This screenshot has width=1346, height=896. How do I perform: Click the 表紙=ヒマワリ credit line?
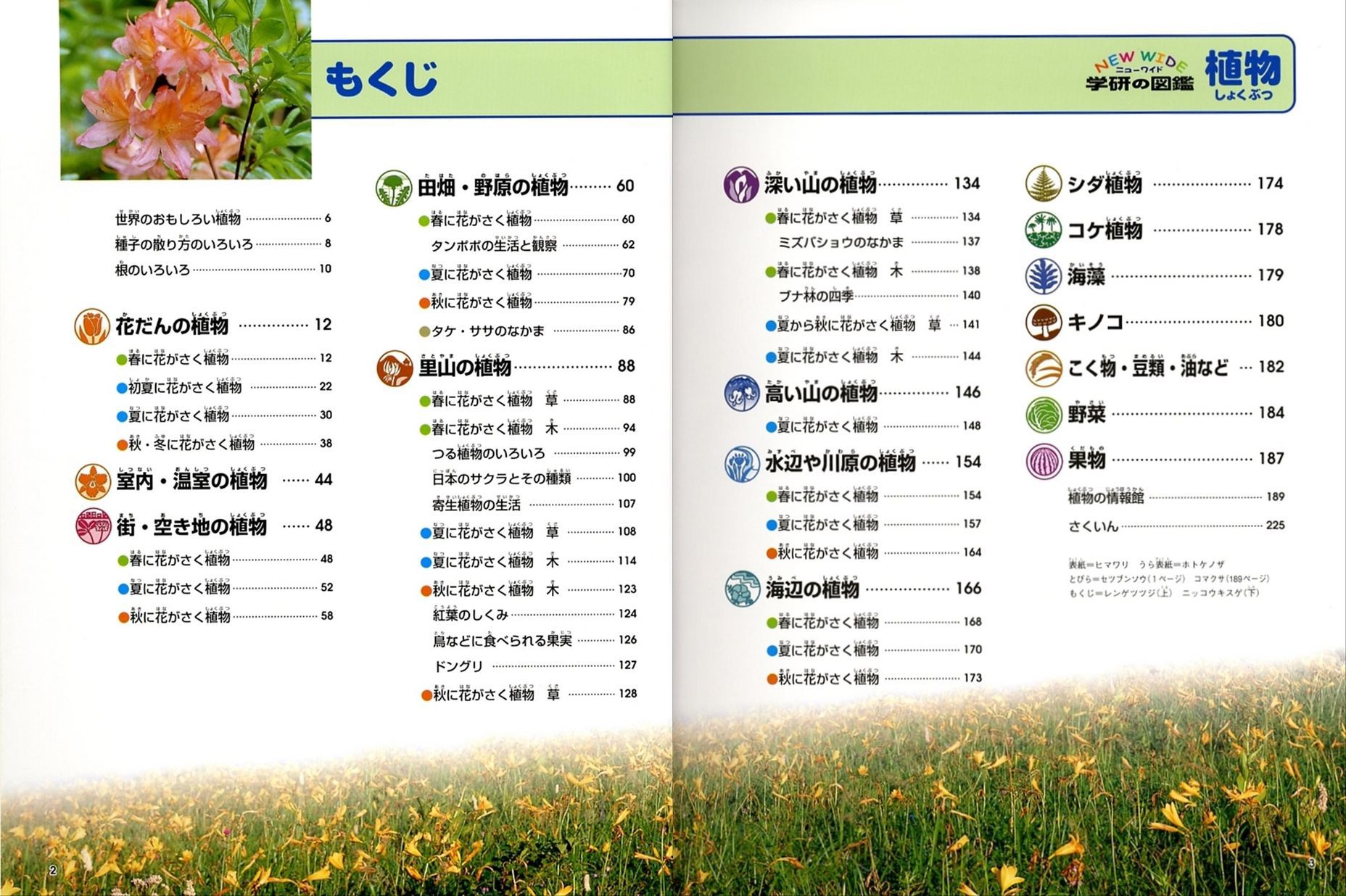pyautogui.click(x=1147, y=564)
